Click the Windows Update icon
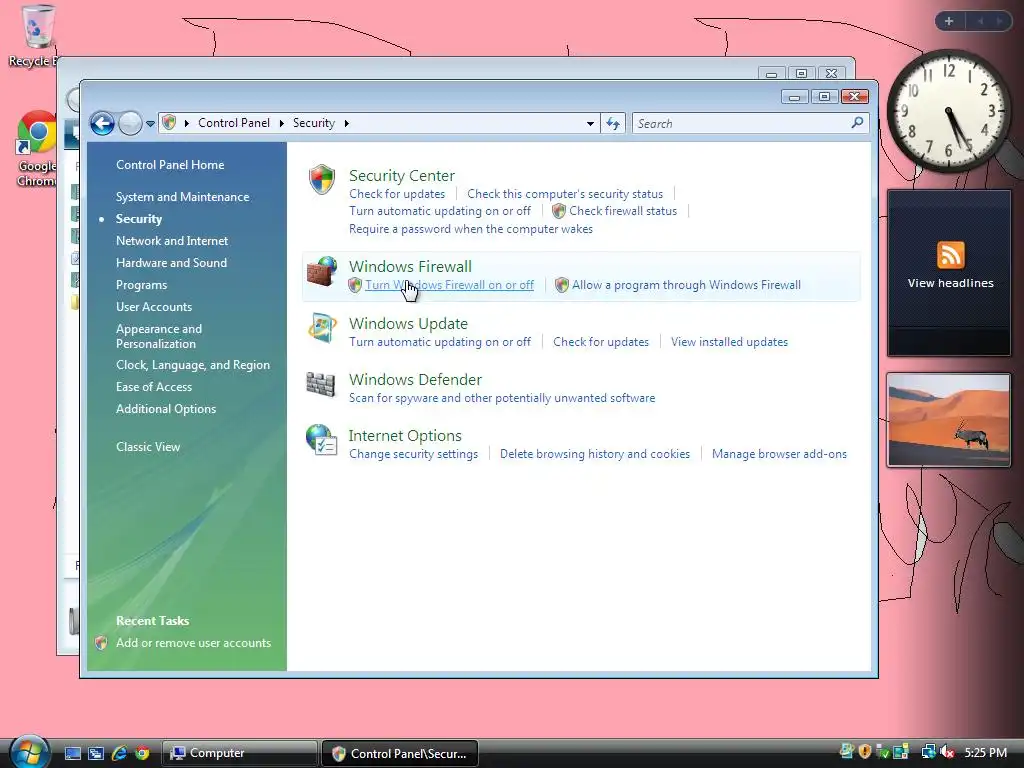Viewport: 1024px width, 768px height. pos(322,328)
